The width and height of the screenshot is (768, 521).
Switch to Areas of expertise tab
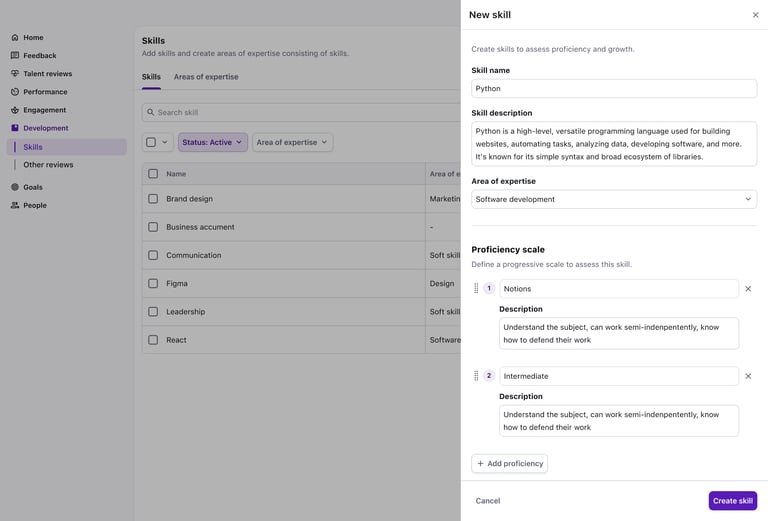tap(206, 77)
